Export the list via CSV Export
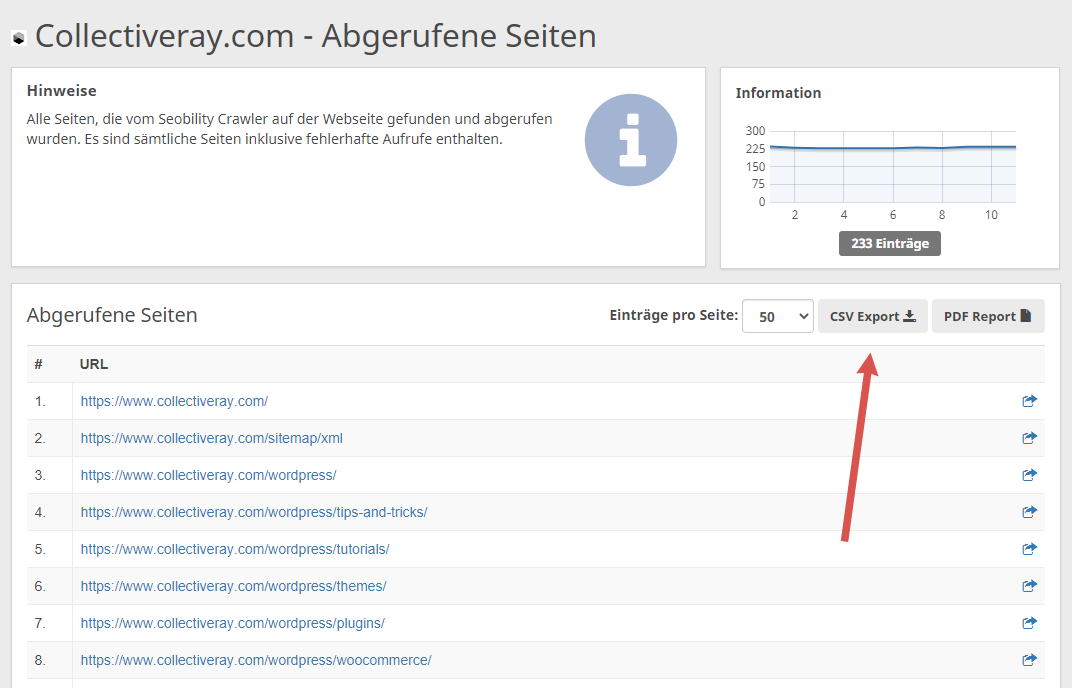The width and height of the screenshot is (1072, 688). (x=872, y=316)
